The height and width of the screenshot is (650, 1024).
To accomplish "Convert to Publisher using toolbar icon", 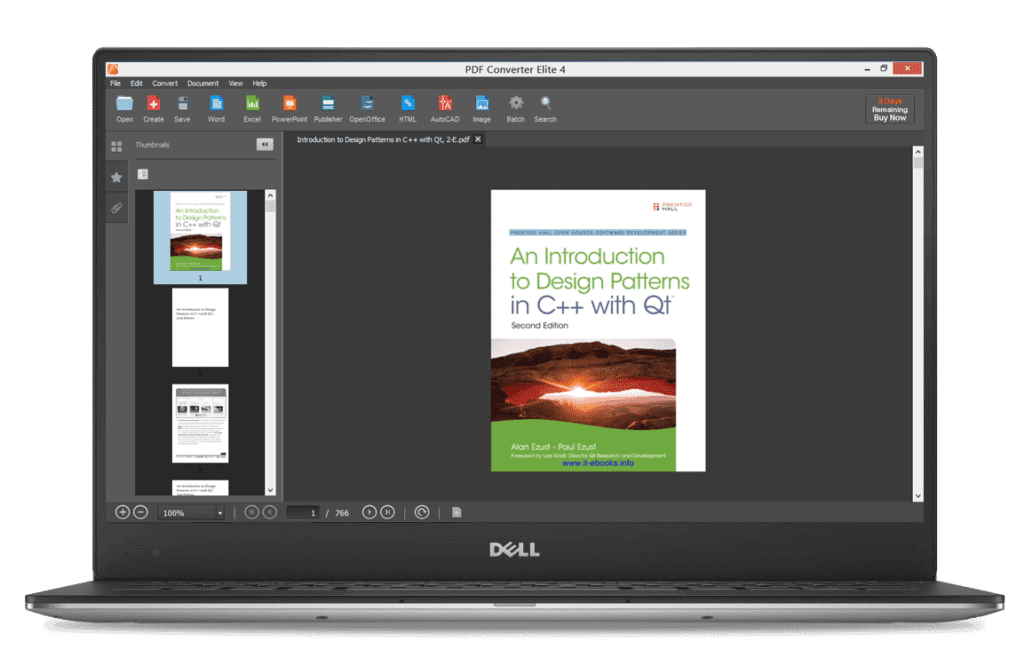I will pos(328,103).
